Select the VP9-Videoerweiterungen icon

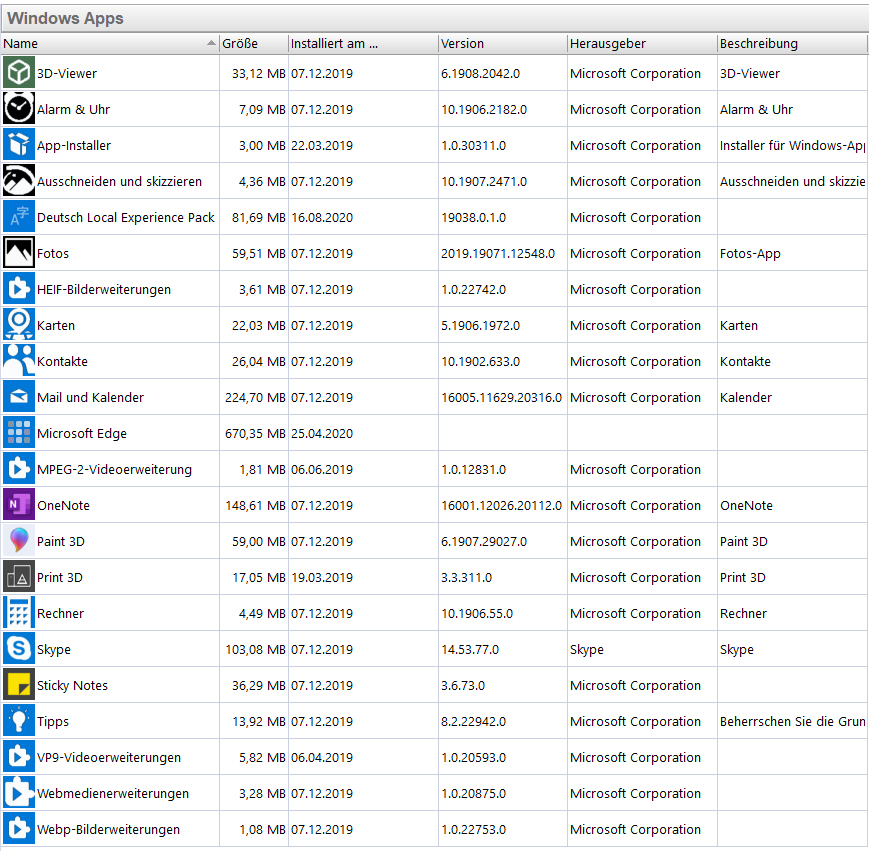click(19, 757)
